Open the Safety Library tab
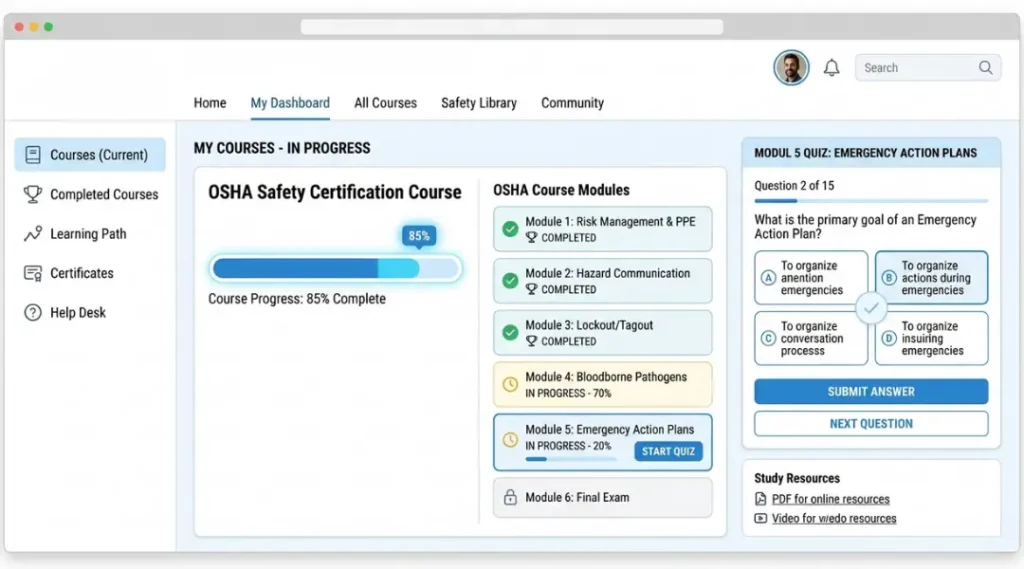The width and height of the screenshot is (1024, 569). (x=479, y=103)
